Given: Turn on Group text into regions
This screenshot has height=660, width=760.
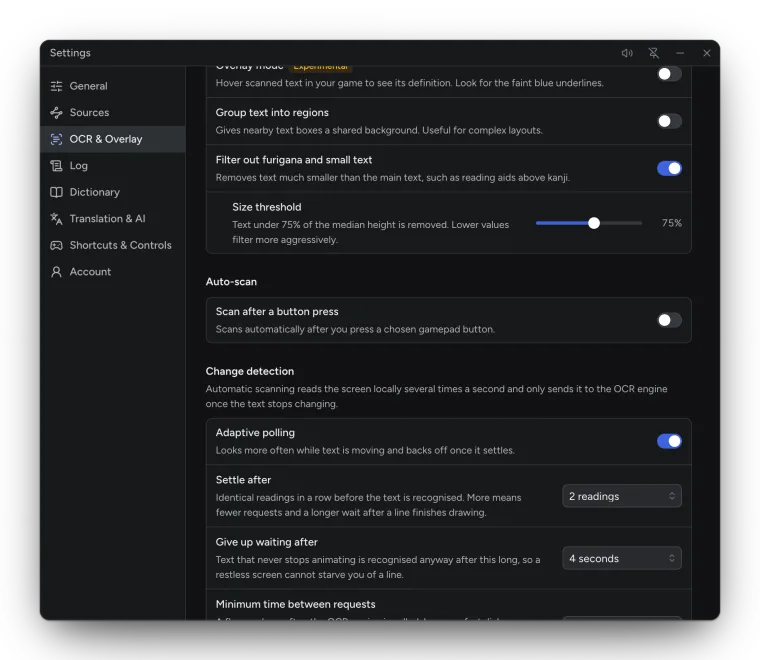Looking at the screenshot, I should pyautogui.click(x=669, y=121).
